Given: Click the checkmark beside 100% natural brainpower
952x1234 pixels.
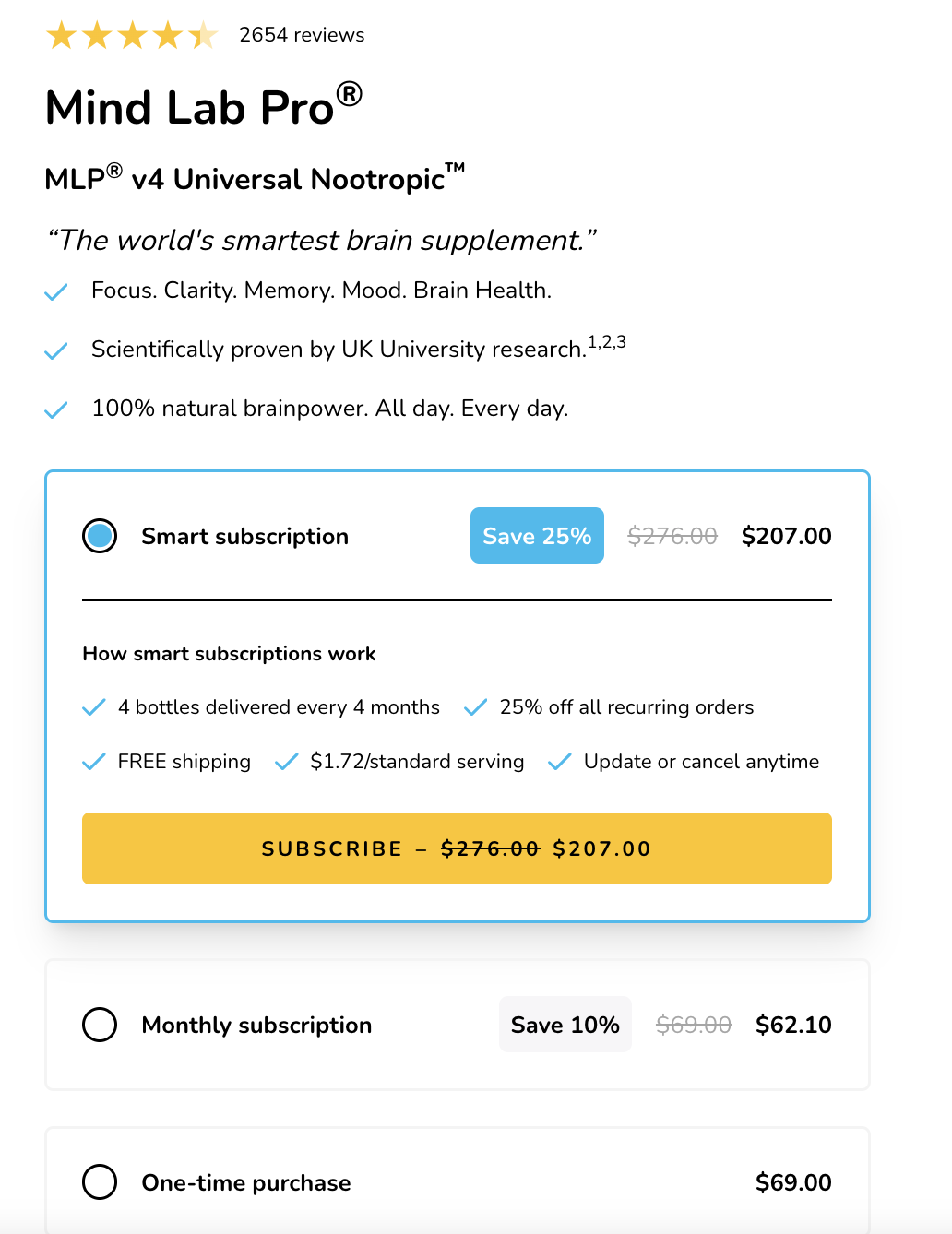Looking at the screenshot, I should [55, 409].
